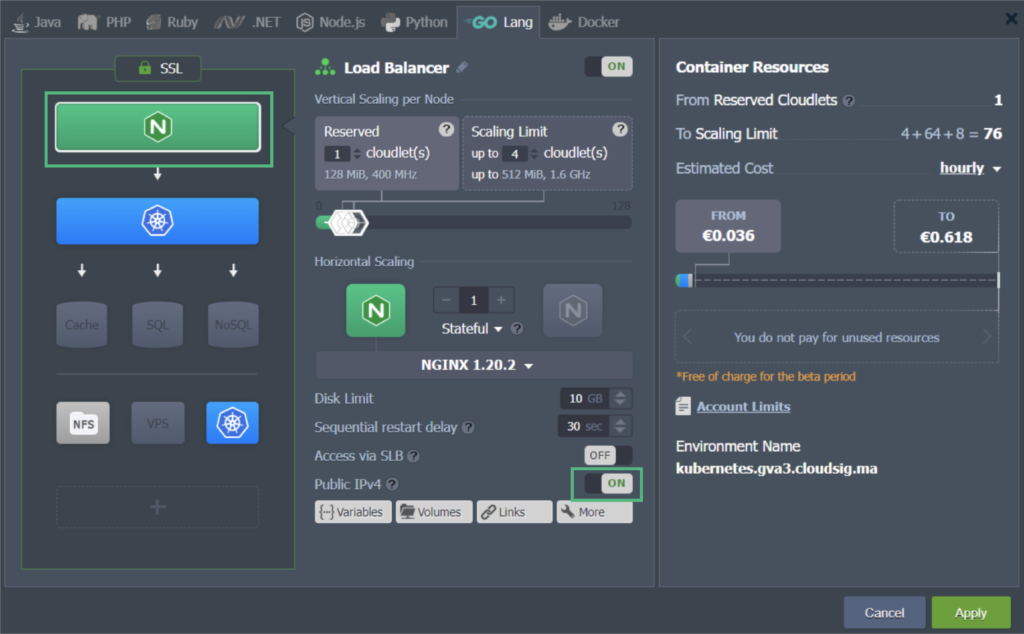The image size is (1024, 634).
Task: Edit Load Balancer name with pencil icon
Action: coord(462,67)
